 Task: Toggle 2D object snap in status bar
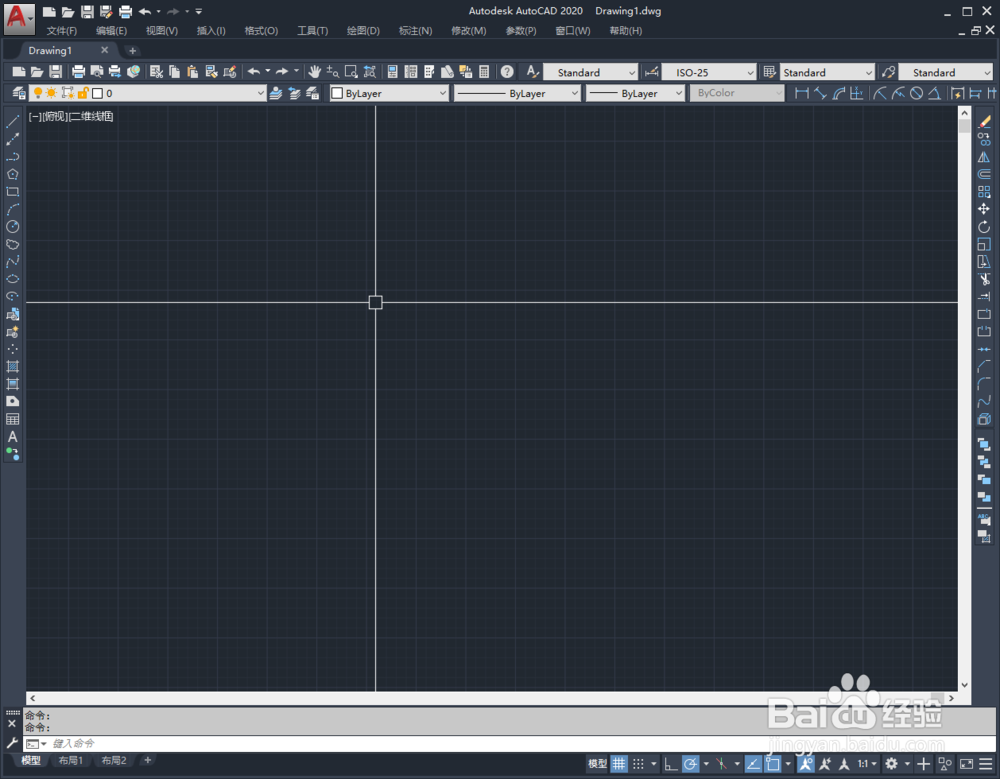pyautogui.click(x=773, y=764)
